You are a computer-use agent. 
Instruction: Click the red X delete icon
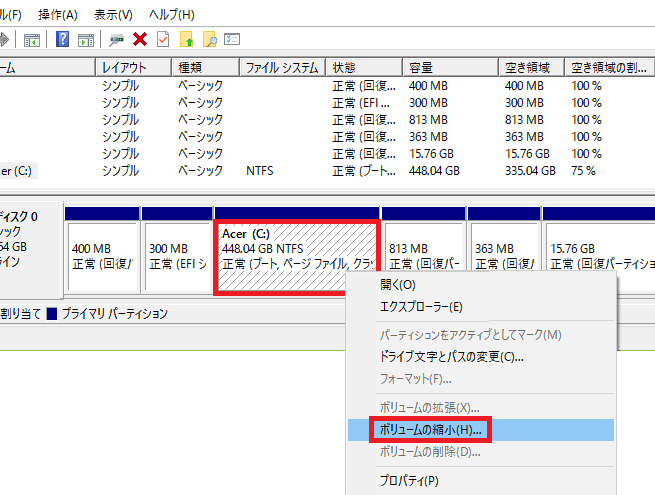click(140, 40)
